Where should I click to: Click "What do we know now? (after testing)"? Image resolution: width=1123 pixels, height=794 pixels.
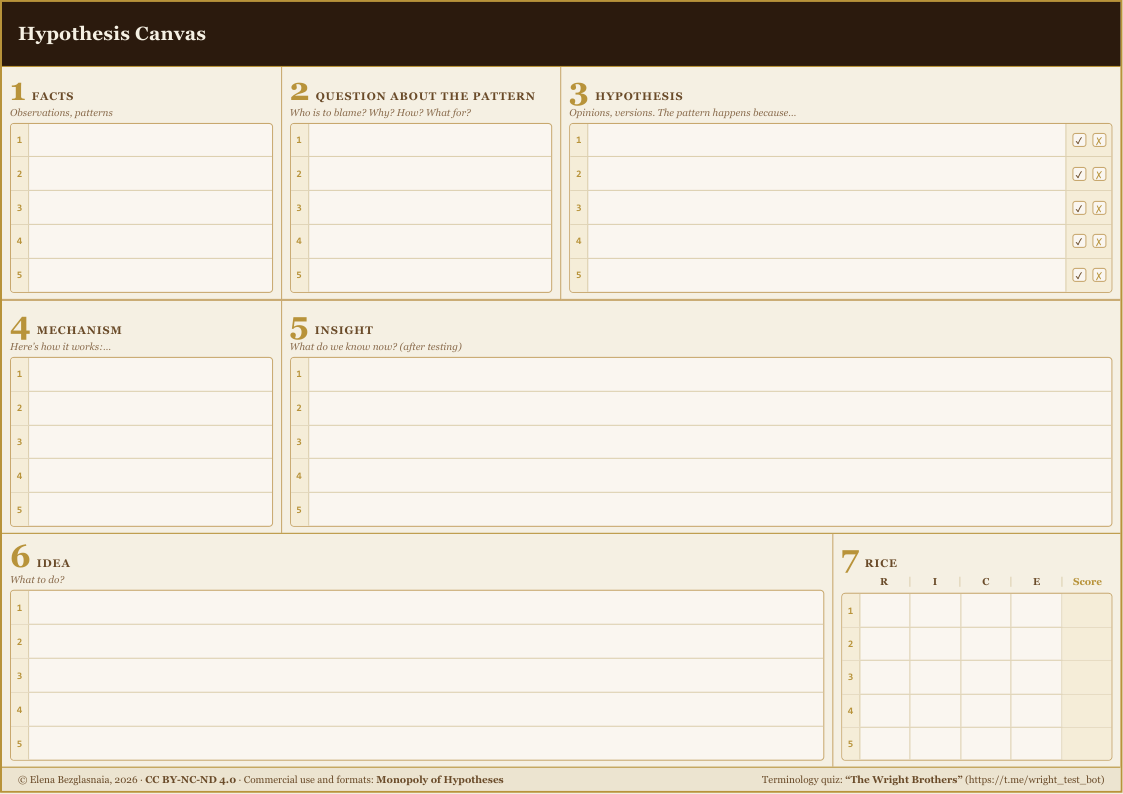[375, 347]
